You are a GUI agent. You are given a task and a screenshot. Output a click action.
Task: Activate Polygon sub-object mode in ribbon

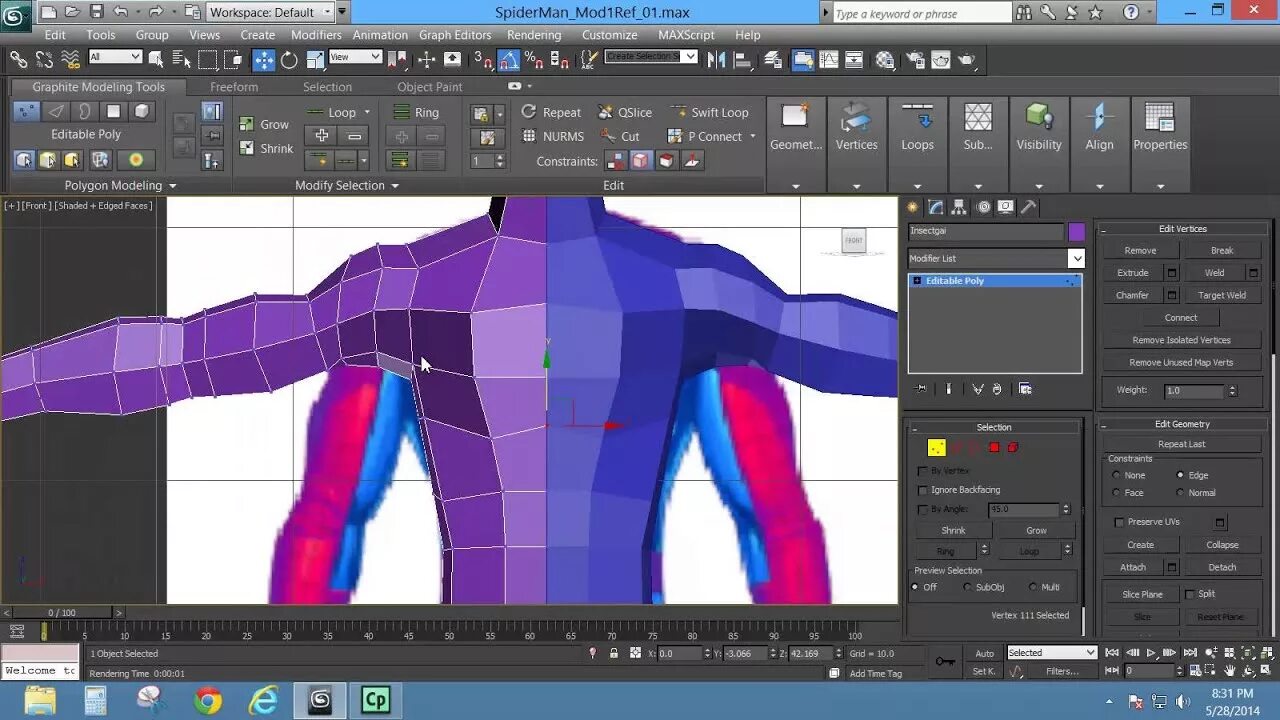(114, 111)
